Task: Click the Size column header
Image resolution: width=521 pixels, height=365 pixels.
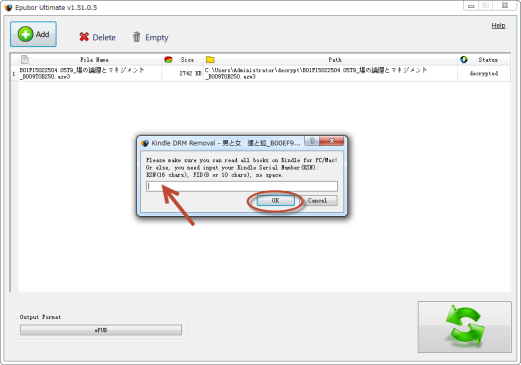Action: pyautogui.click(x=187, y=60)
